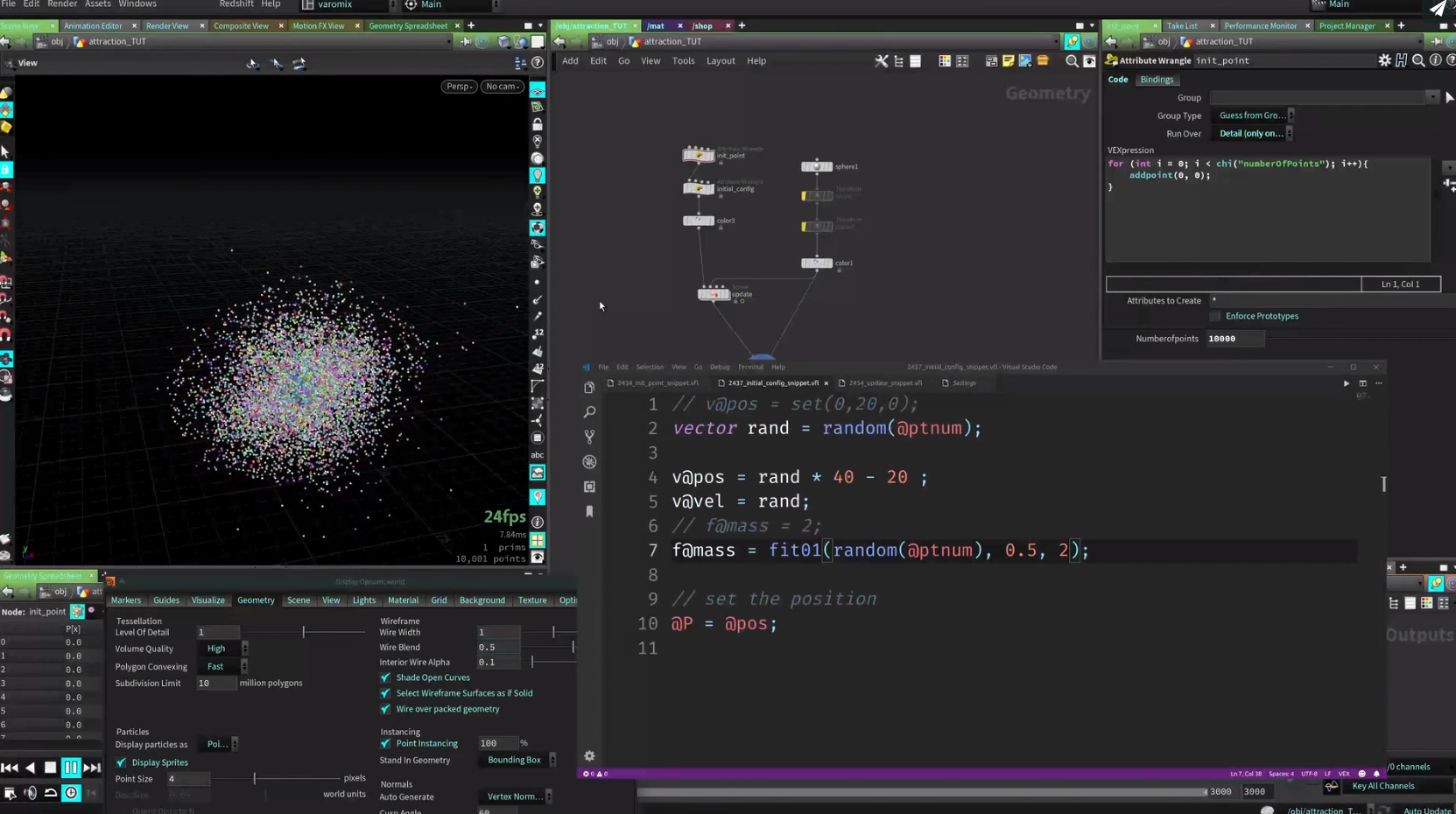This screenshot has width=1456, height=814.
Task: Switch to the Bindings tab
Action: click(1156, 80)
